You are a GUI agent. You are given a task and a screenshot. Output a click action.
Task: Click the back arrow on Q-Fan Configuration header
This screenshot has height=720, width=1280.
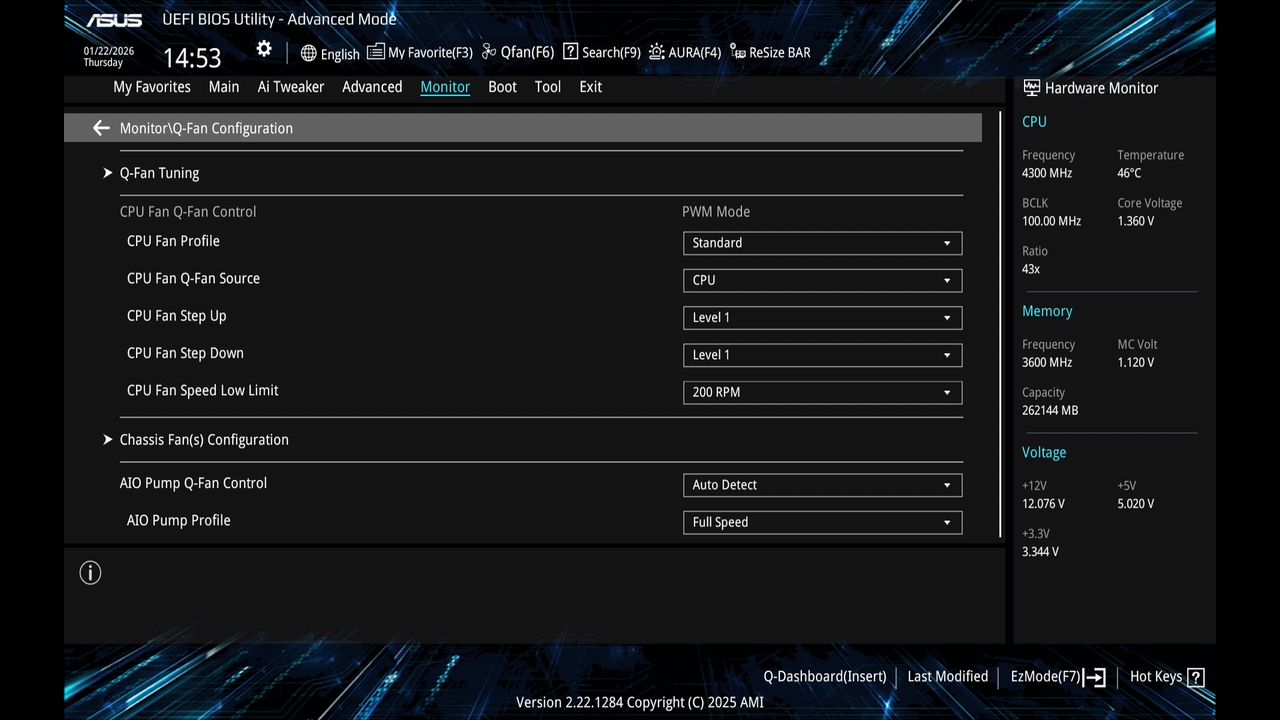pyautogui.click(x=101, y=128)
